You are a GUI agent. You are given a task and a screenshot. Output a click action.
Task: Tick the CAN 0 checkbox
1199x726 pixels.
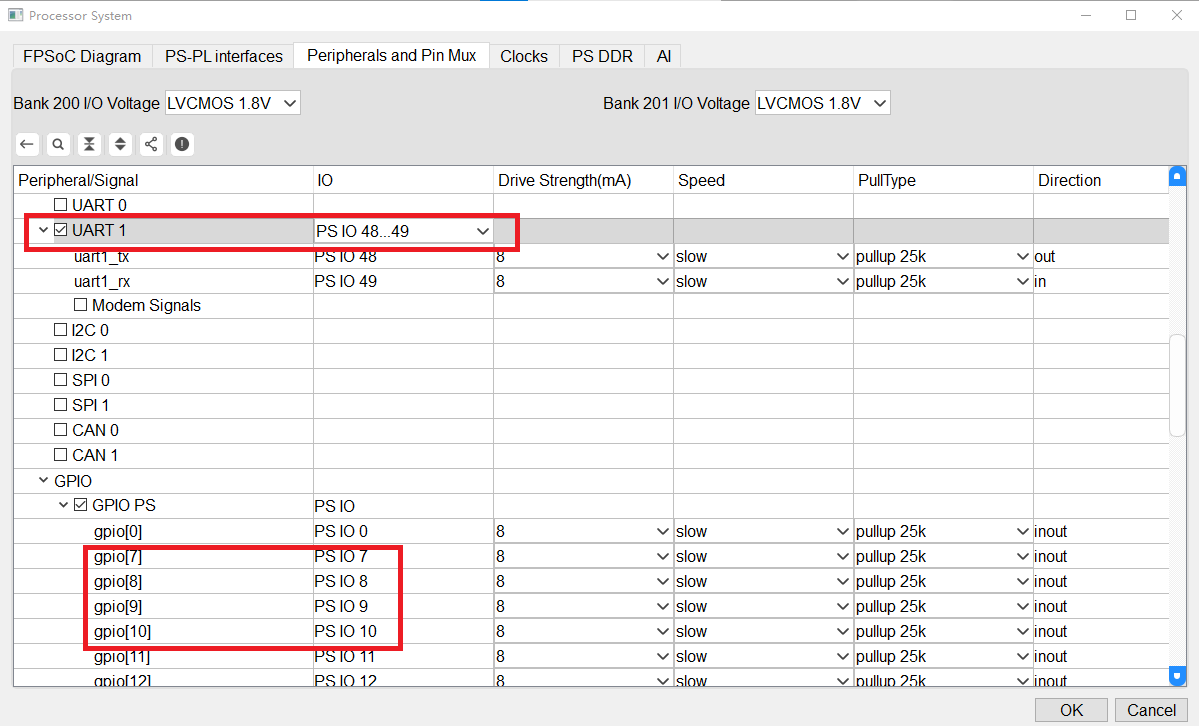[60, 430]
